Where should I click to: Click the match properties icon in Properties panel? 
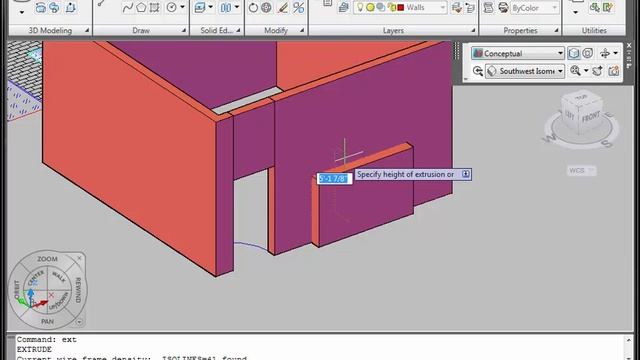pos(488,7)
